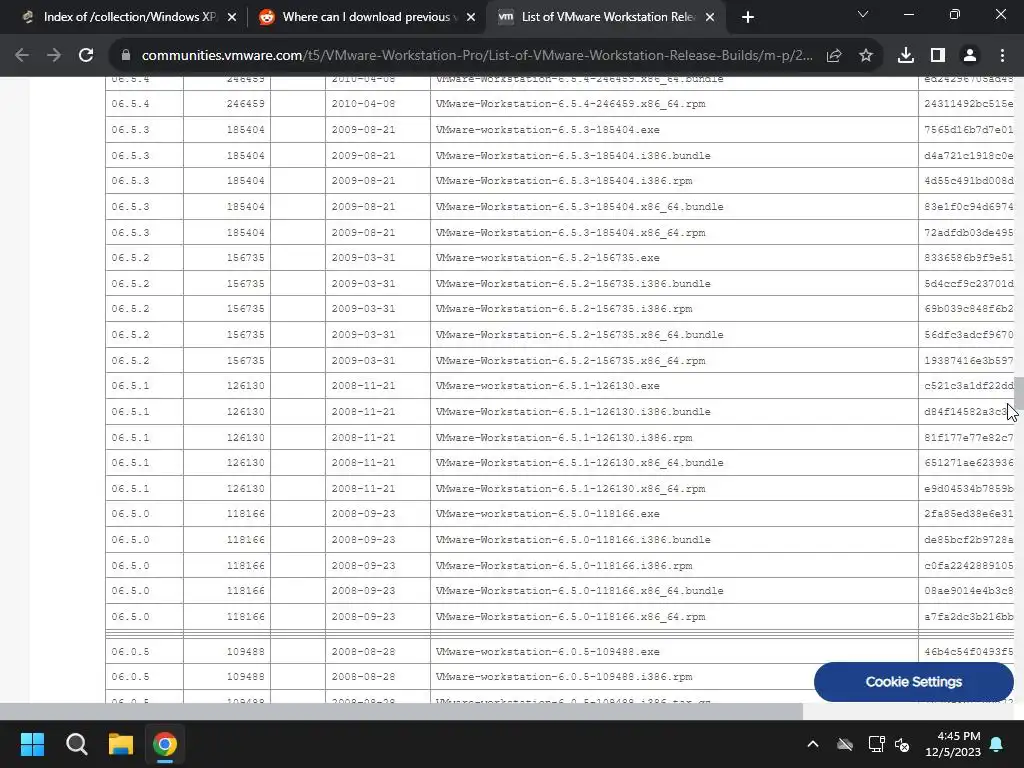Select VMware-Workstation-6.5.3-185404.x86_64.bundle text
Screen dimensions: 1024x768
click(579, 207)
